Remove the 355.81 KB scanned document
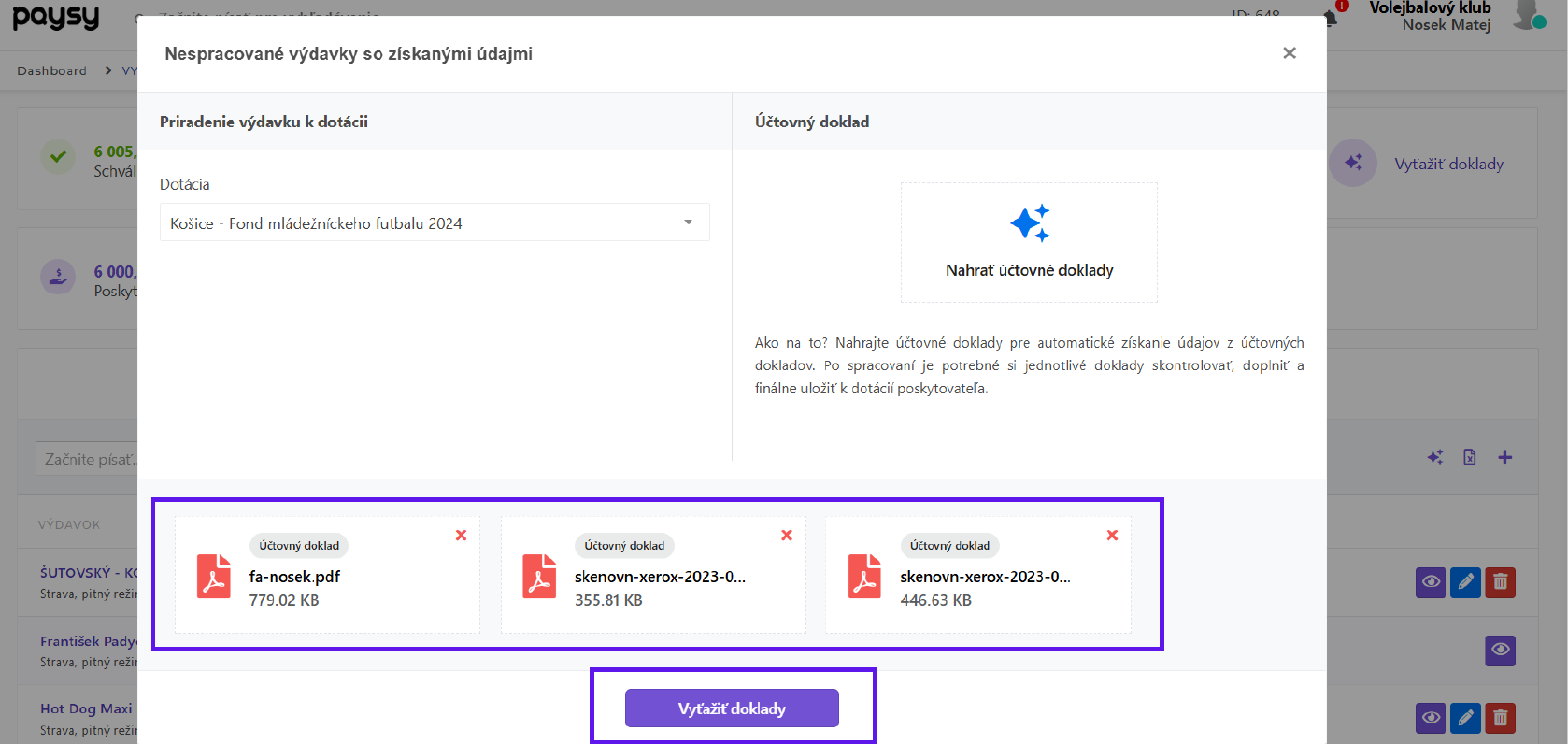Image resolution: width=1568 pixels, height=744 pixels. coord(787,536)
